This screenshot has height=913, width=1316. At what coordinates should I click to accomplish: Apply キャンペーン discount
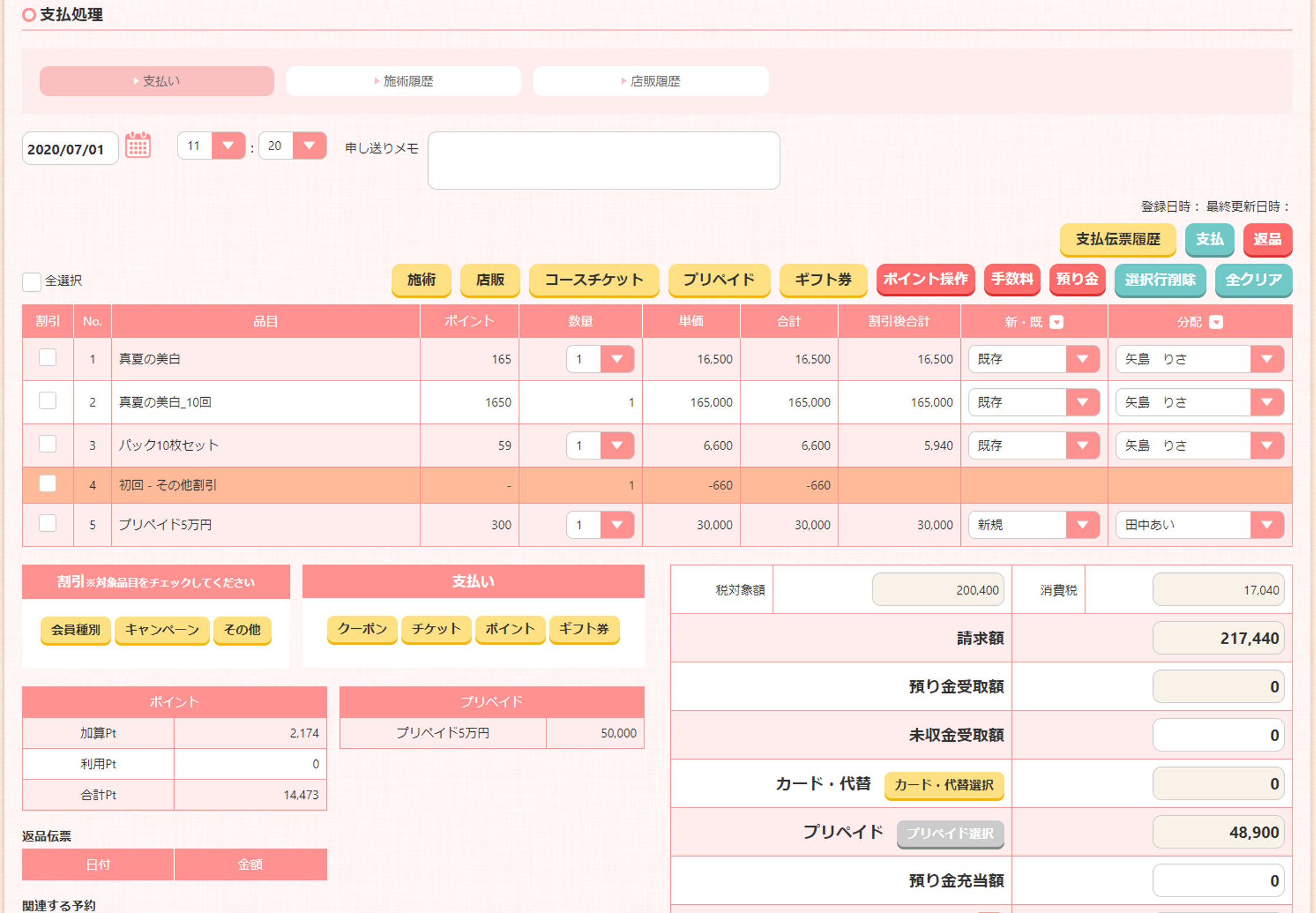162,630
